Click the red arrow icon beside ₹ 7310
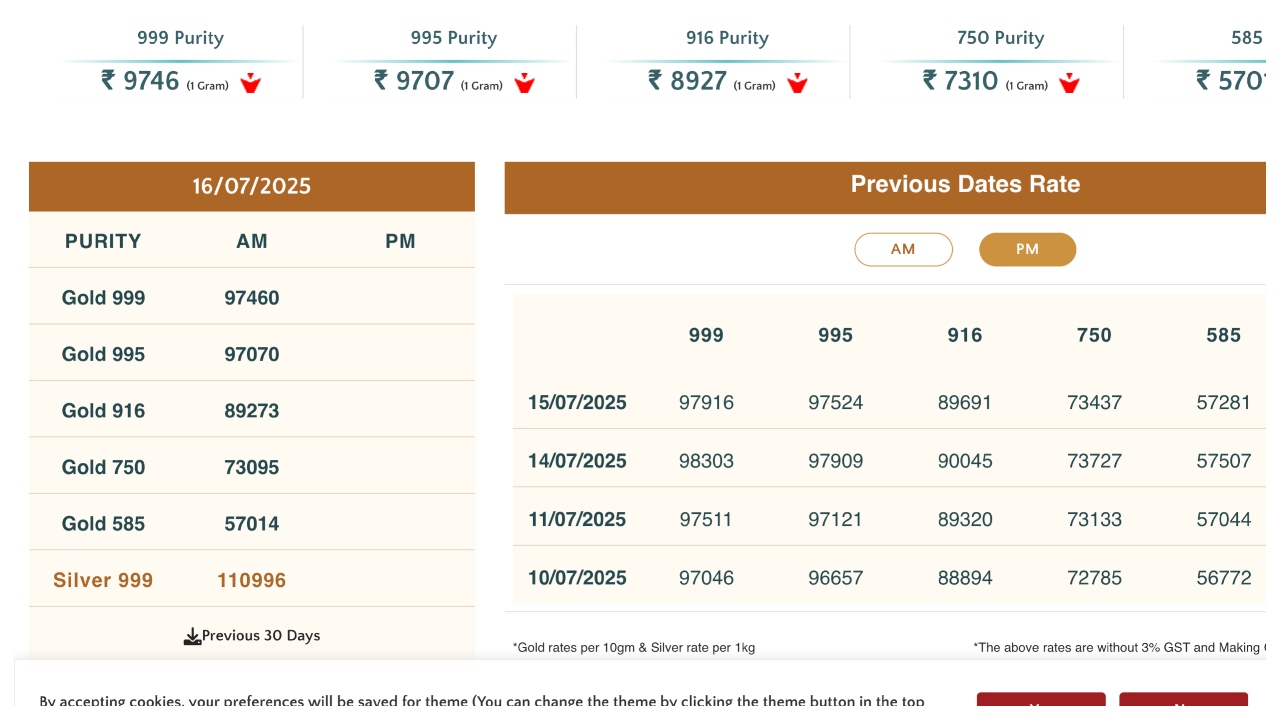This screenshot has width=1280, height=720. pyautogui.click(x=1070, y=83)
